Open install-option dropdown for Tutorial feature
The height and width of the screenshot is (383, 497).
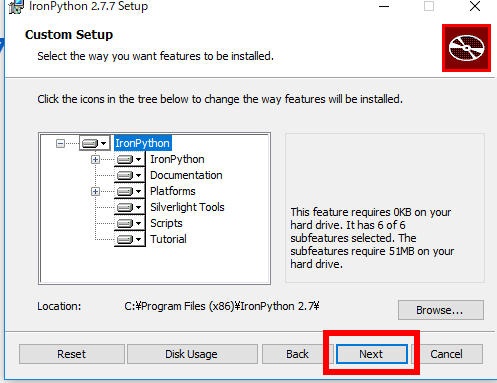(x=130, y=239)
